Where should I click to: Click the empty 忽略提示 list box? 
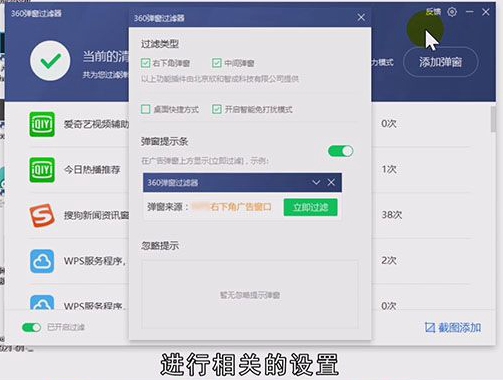(x=250, y=295)
